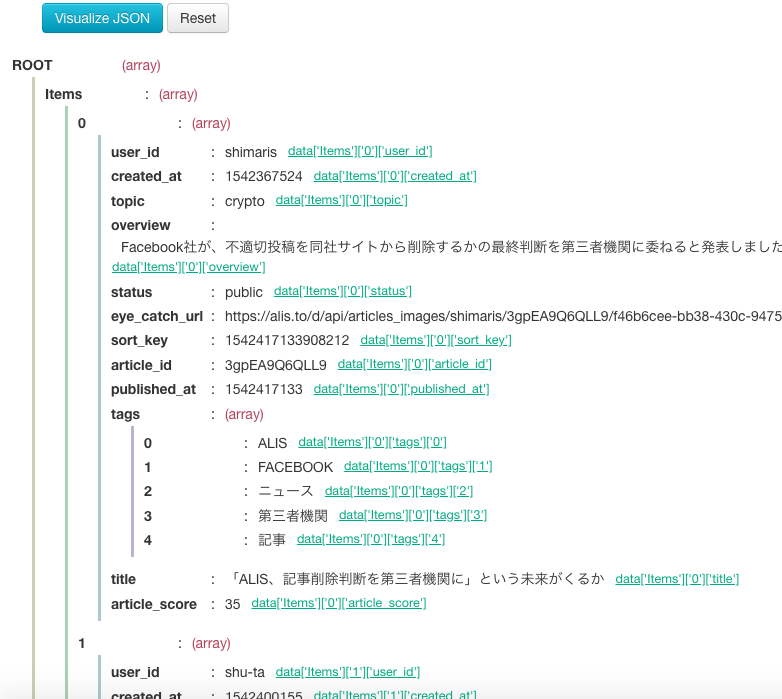This screenshot has height=699, width=782.
Task: Open the first item's status path link
Action: [342, 292]
